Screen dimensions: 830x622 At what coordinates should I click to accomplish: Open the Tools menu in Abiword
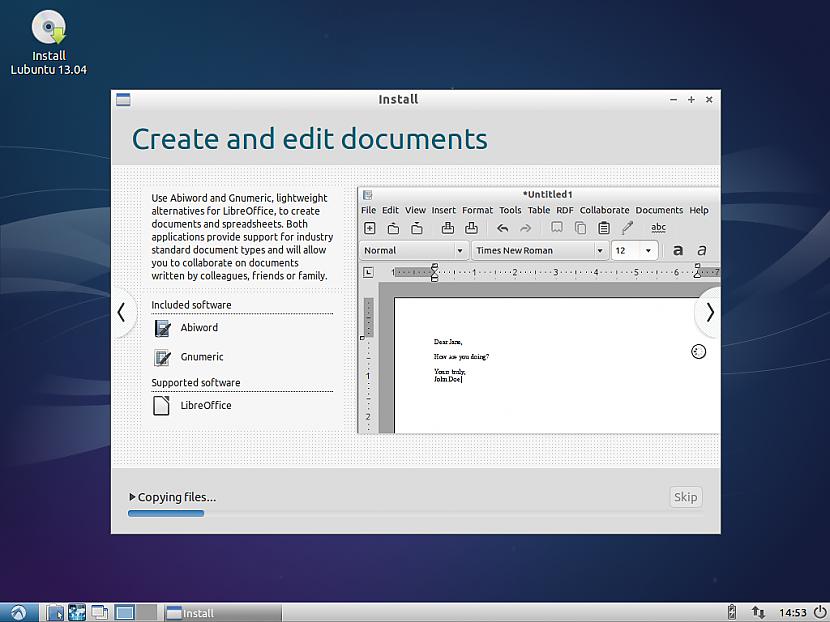[510, 210]
